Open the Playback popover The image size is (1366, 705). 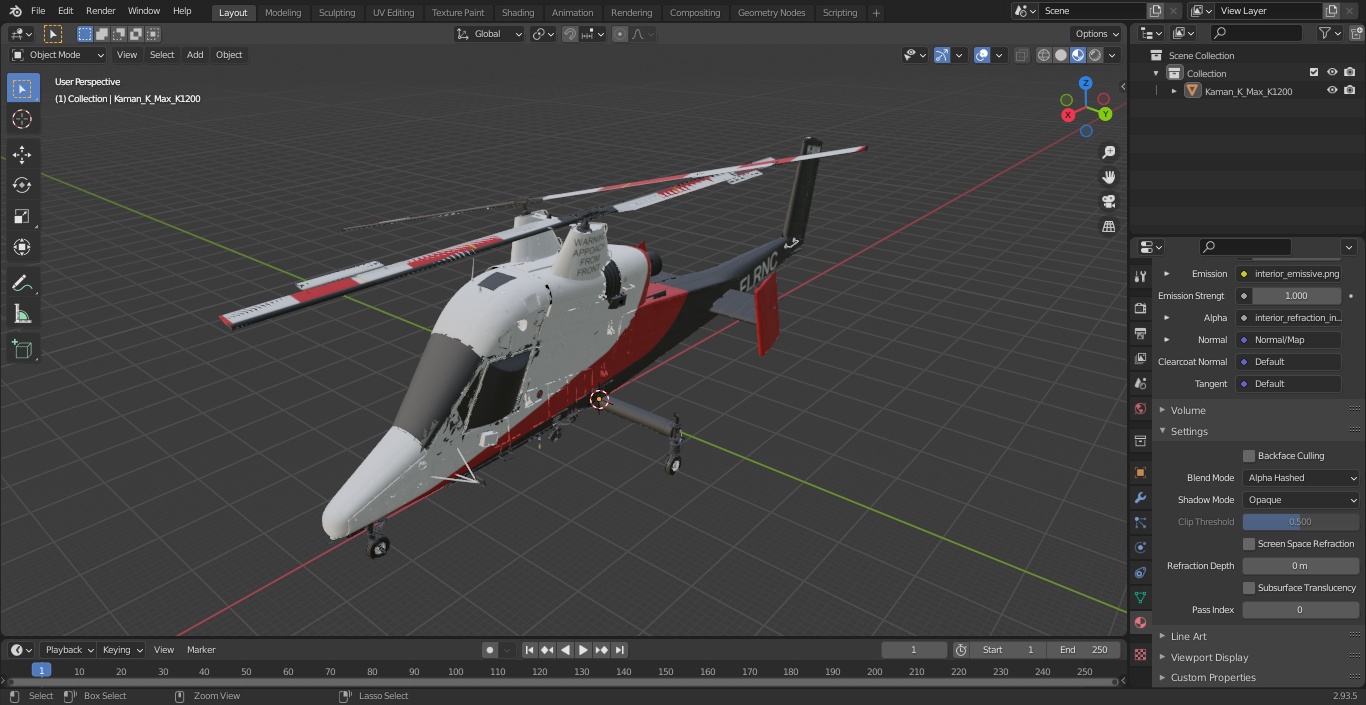coord(68,650)
